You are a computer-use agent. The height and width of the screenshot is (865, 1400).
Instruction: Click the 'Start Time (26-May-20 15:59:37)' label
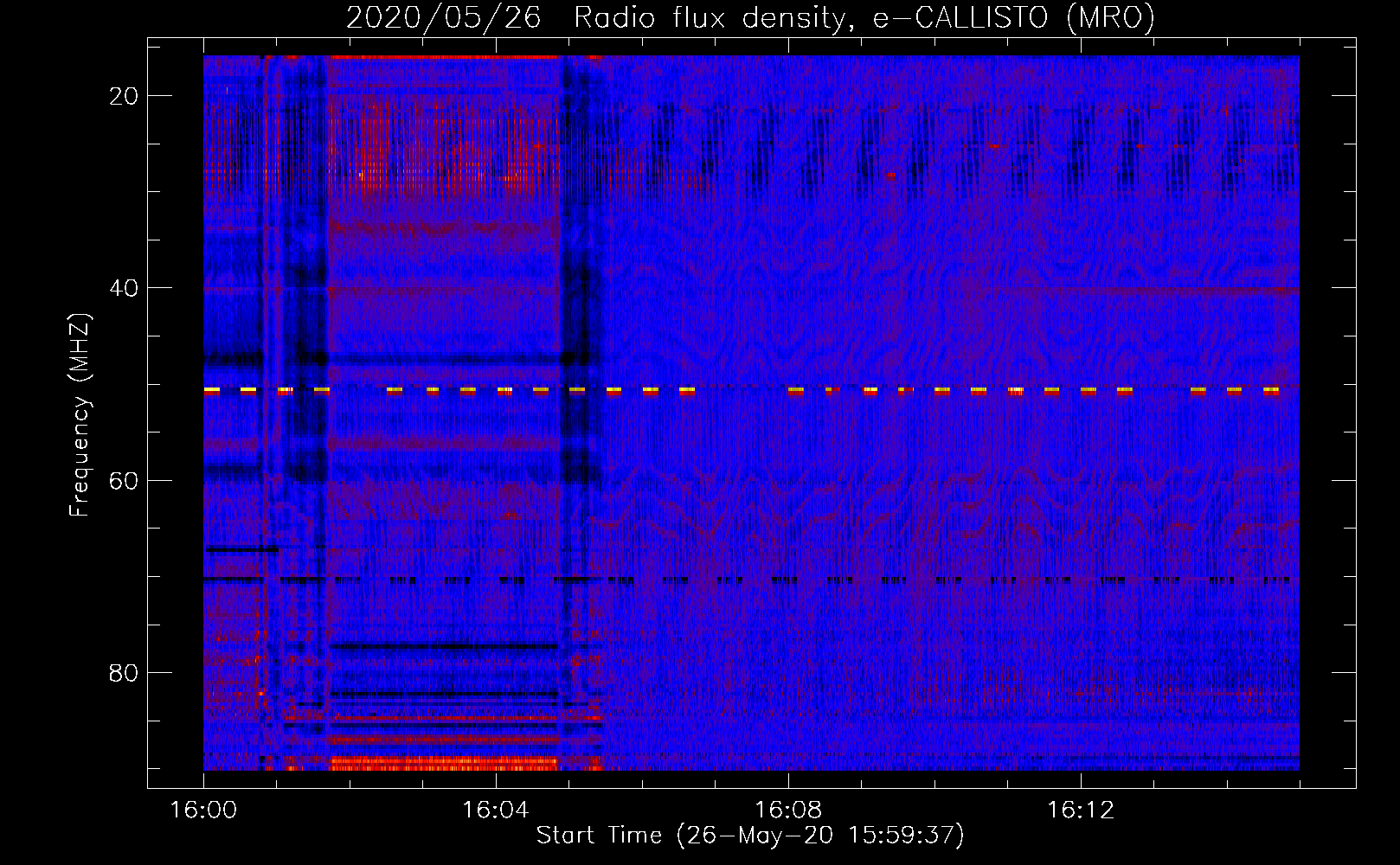coord(750,836)
